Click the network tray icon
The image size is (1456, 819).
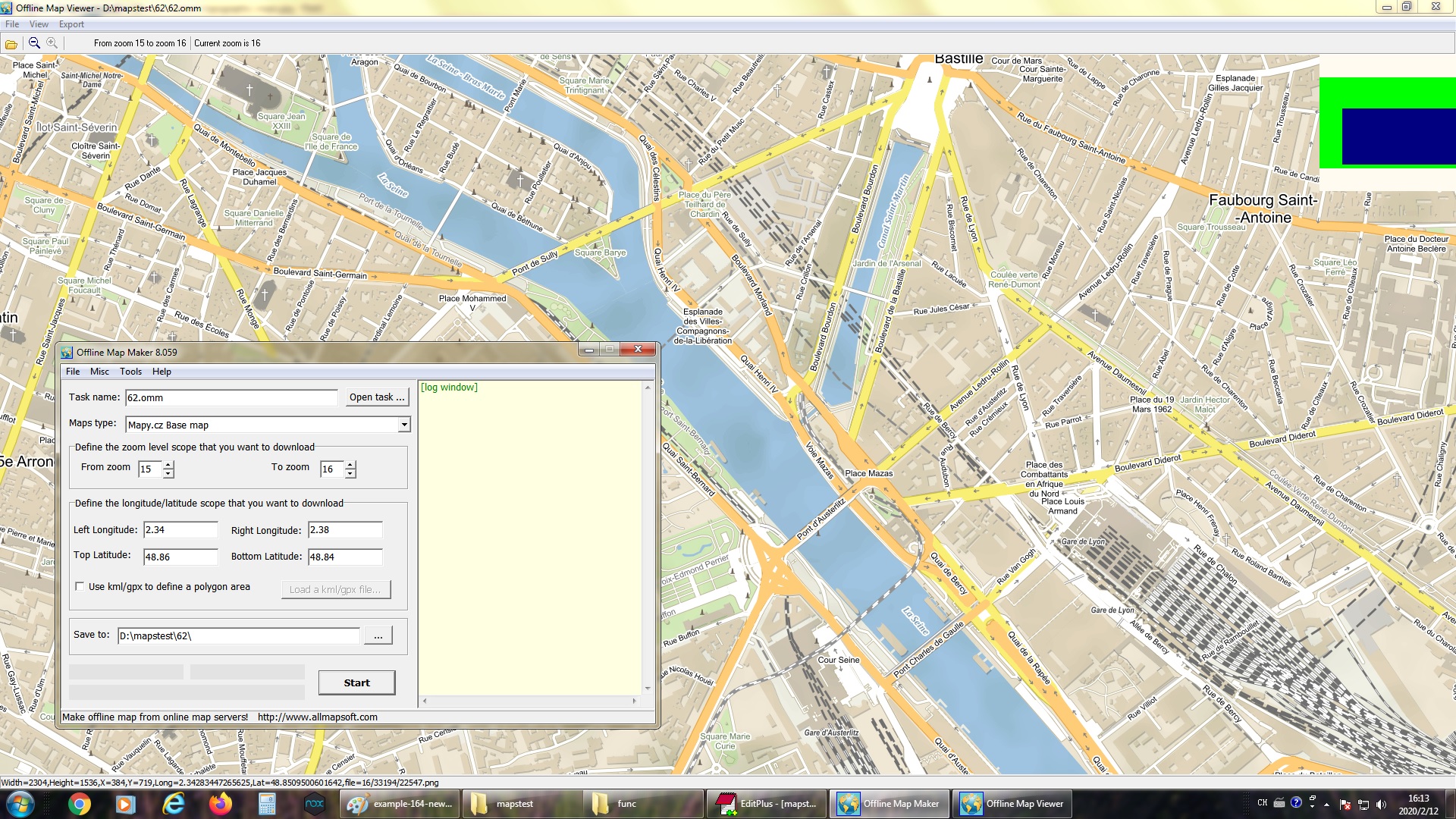[1363, 805]
